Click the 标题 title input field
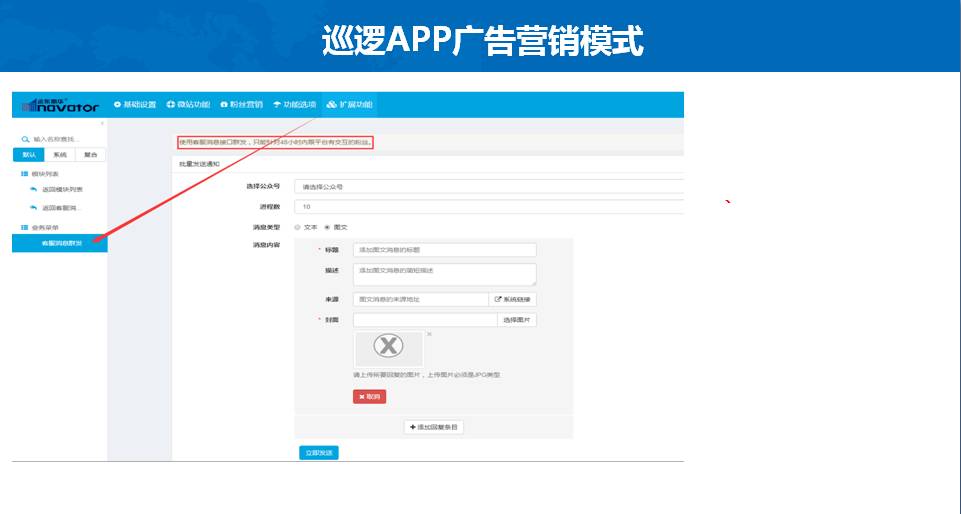The image size is (961, 514). tap(444, 250)
